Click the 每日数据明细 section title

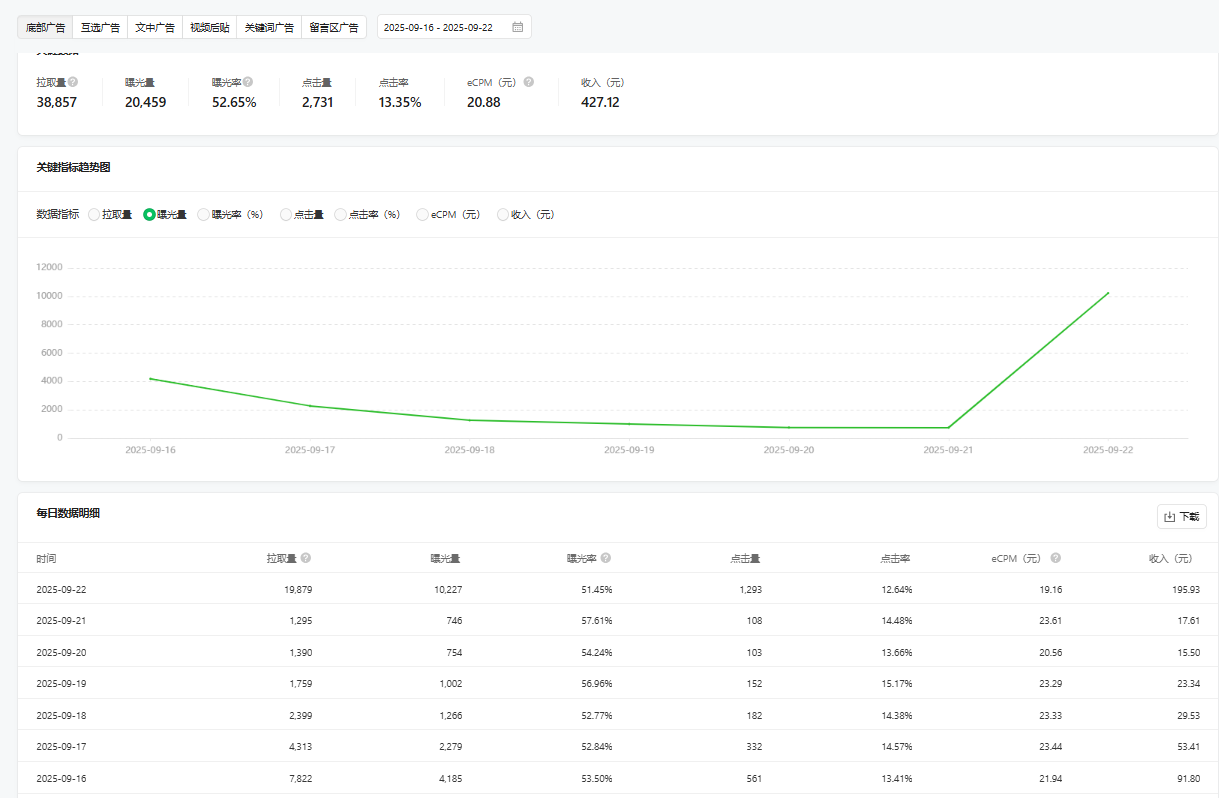(x=68, y=513)
